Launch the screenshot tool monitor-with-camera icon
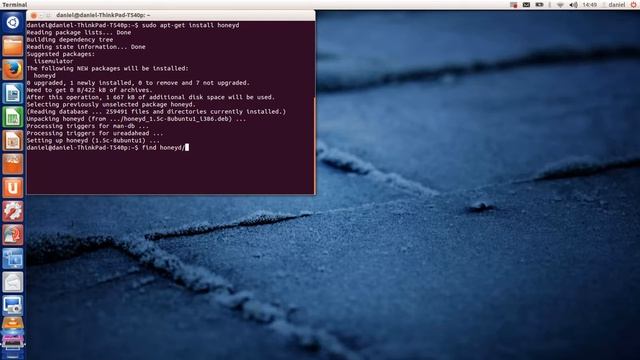The width and height of the screenshot is (640, 360). pos(13,306)
